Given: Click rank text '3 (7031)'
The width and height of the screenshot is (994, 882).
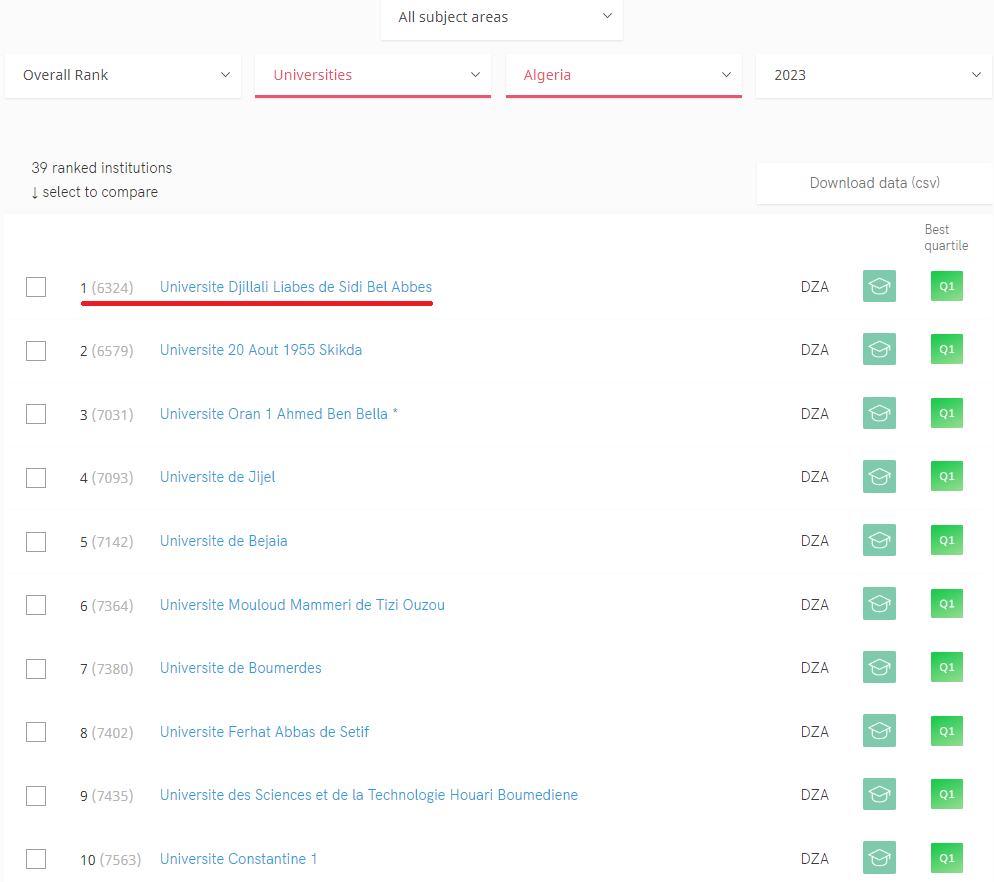Looking at the screenshot, I should pyautogui.click(x=106, y=415).
